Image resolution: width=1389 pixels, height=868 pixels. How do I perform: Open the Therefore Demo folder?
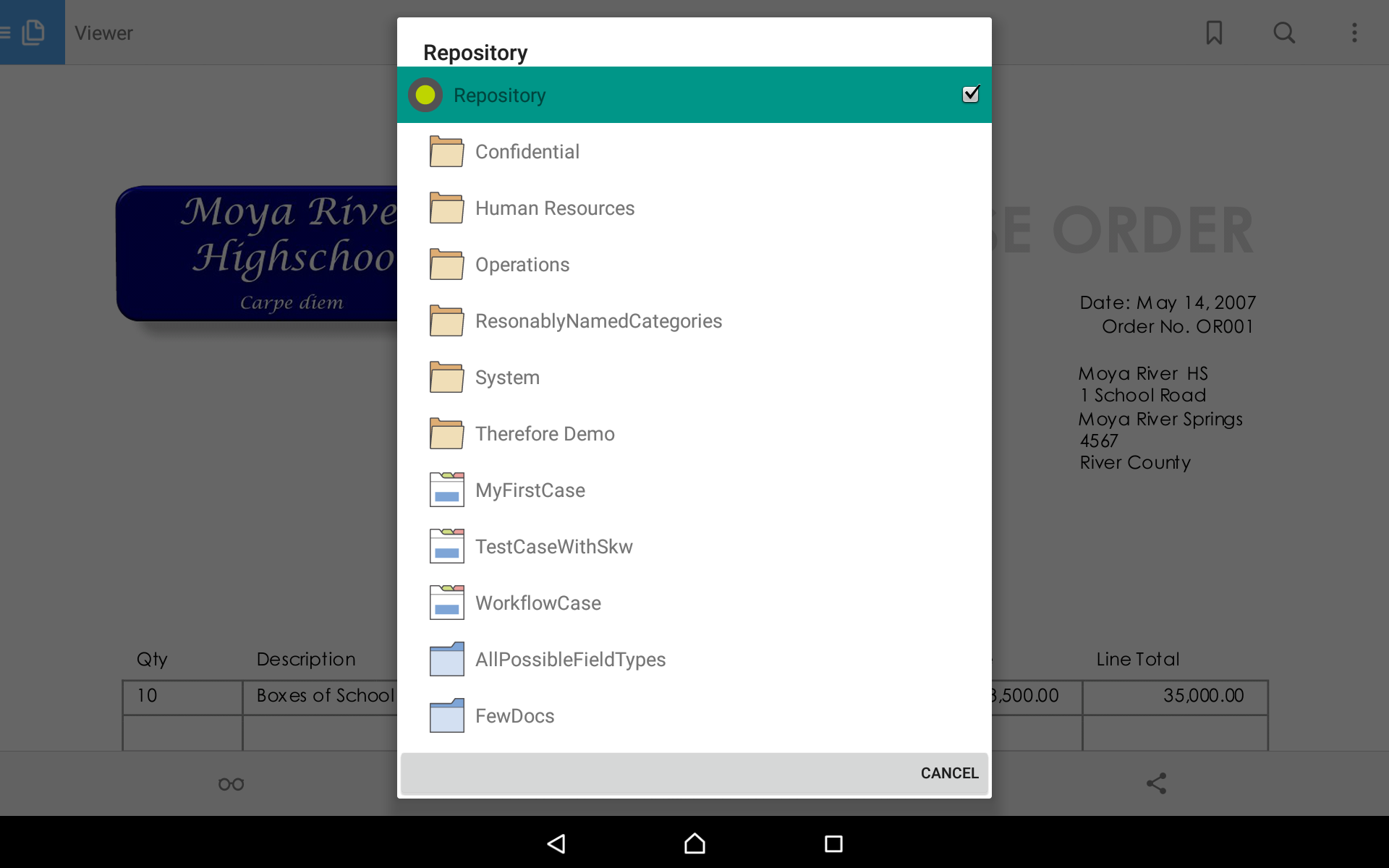545,433
